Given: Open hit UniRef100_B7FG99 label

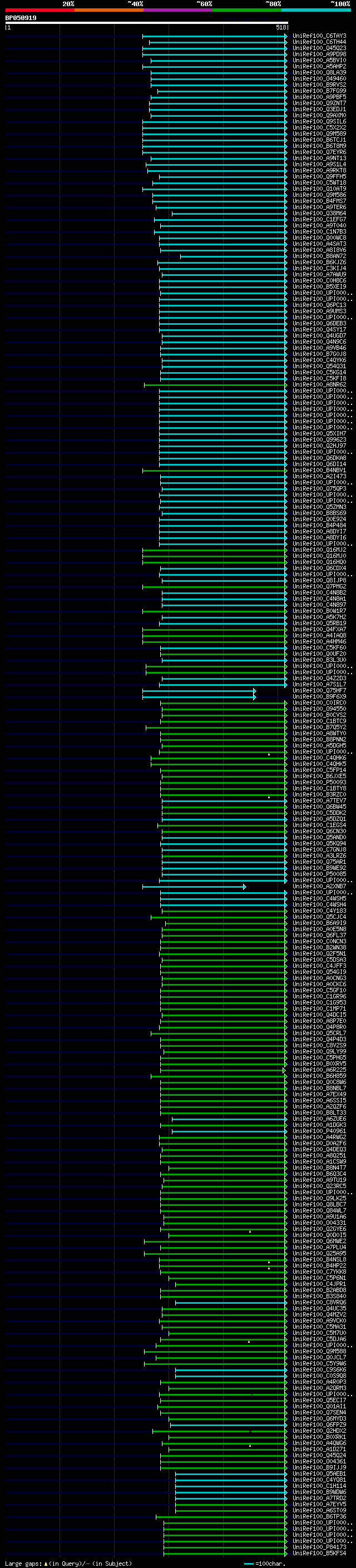Looking at the screenshot, I should (319, 91).
